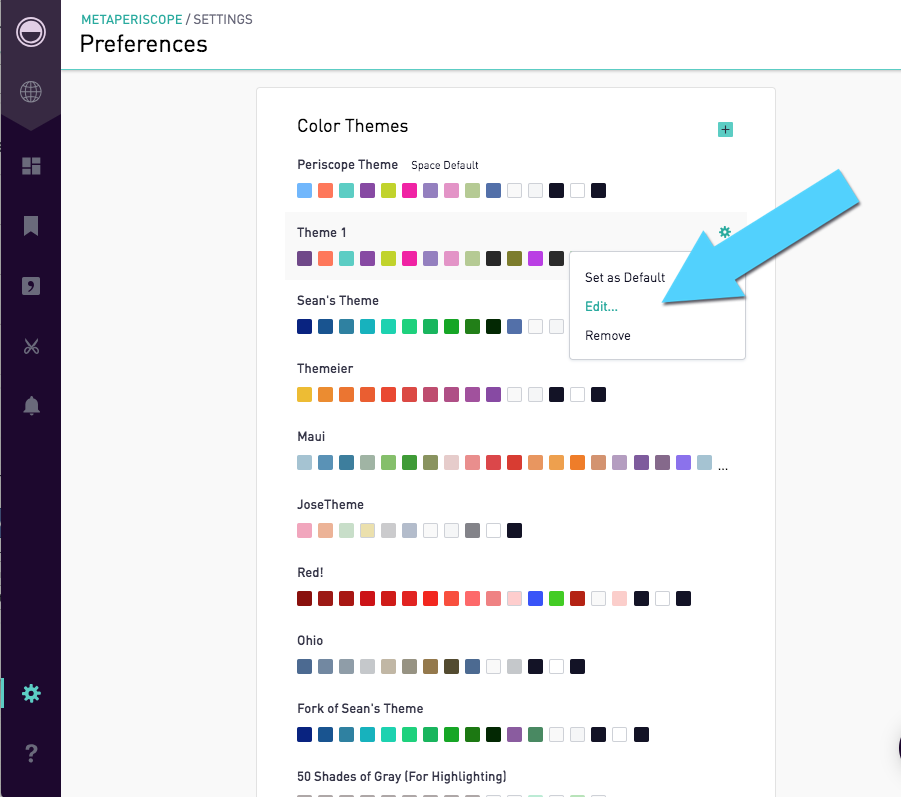Open the alerts bell icon
901x797 pixels.
31,406
